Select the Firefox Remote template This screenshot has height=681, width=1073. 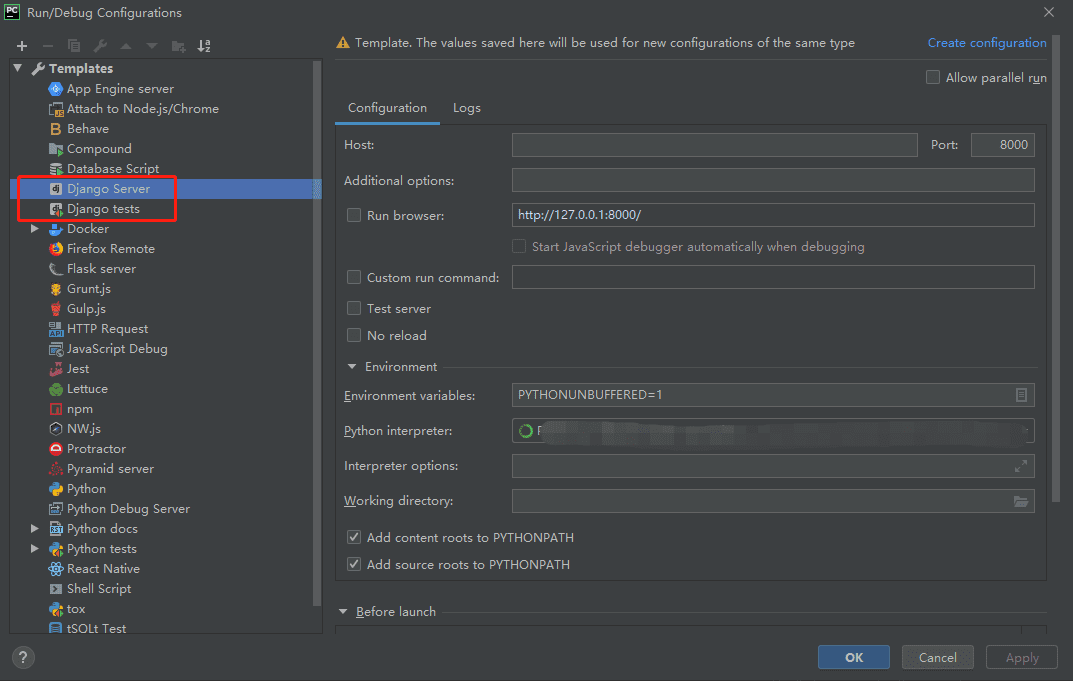coord(110,249)
